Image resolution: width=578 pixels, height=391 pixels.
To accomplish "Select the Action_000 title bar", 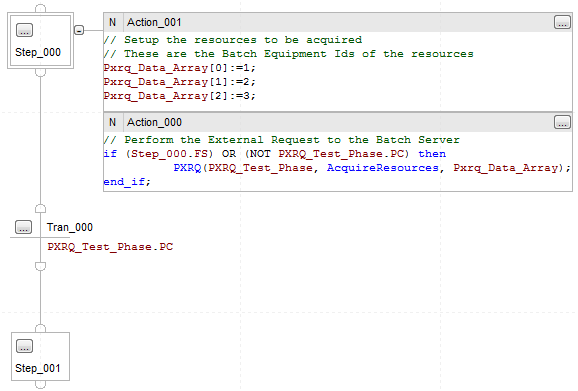I will click(338, 122).
